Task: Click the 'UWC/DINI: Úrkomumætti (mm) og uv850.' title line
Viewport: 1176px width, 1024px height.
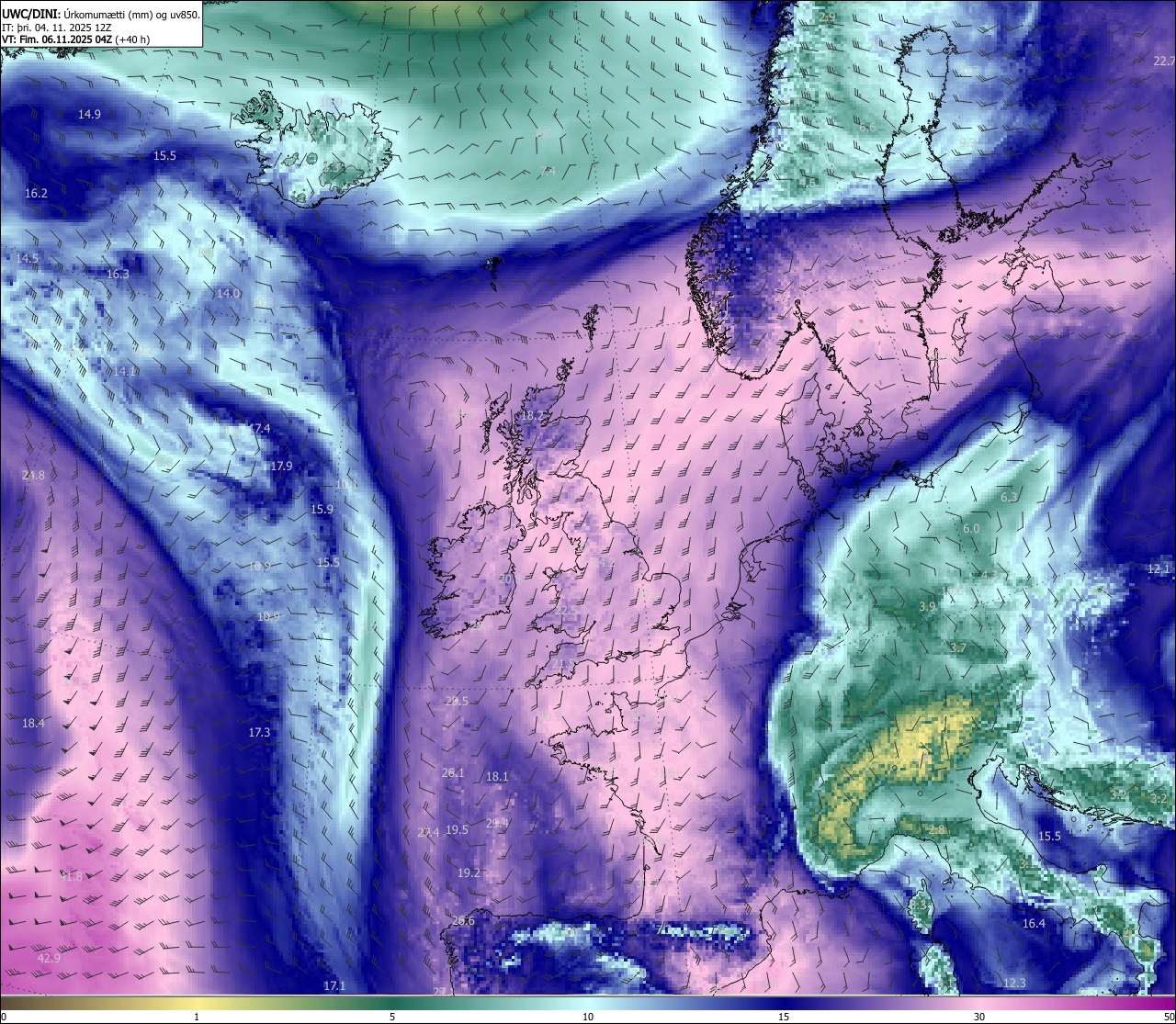Action: (x=100, y=13)
